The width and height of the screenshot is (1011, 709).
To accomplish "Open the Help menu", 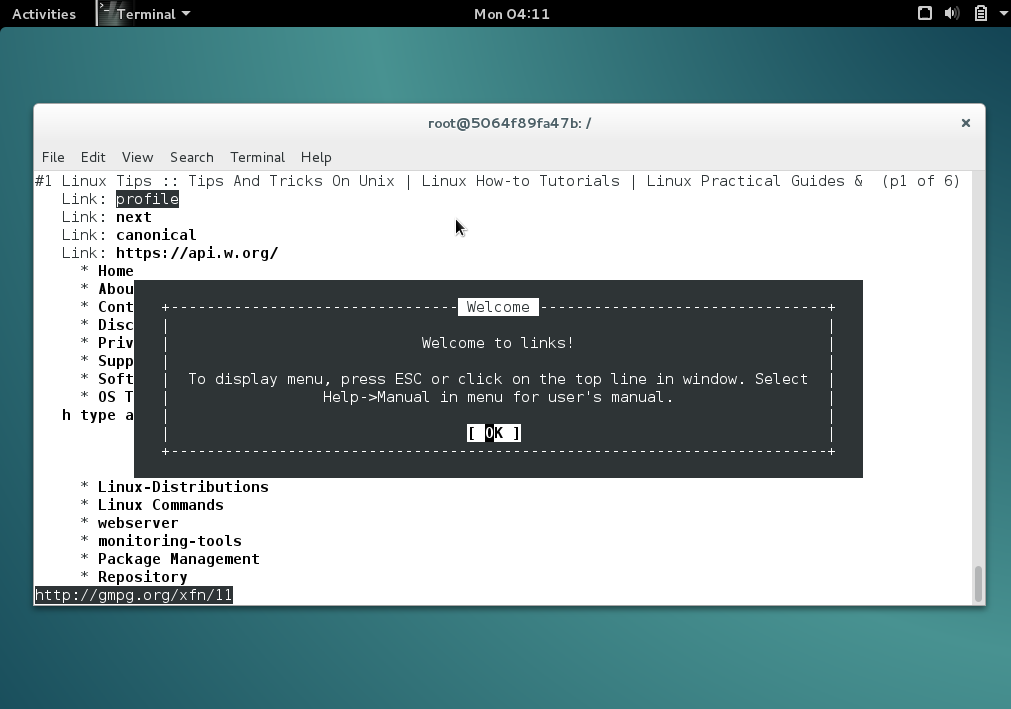I will click(x=316, y=157).
